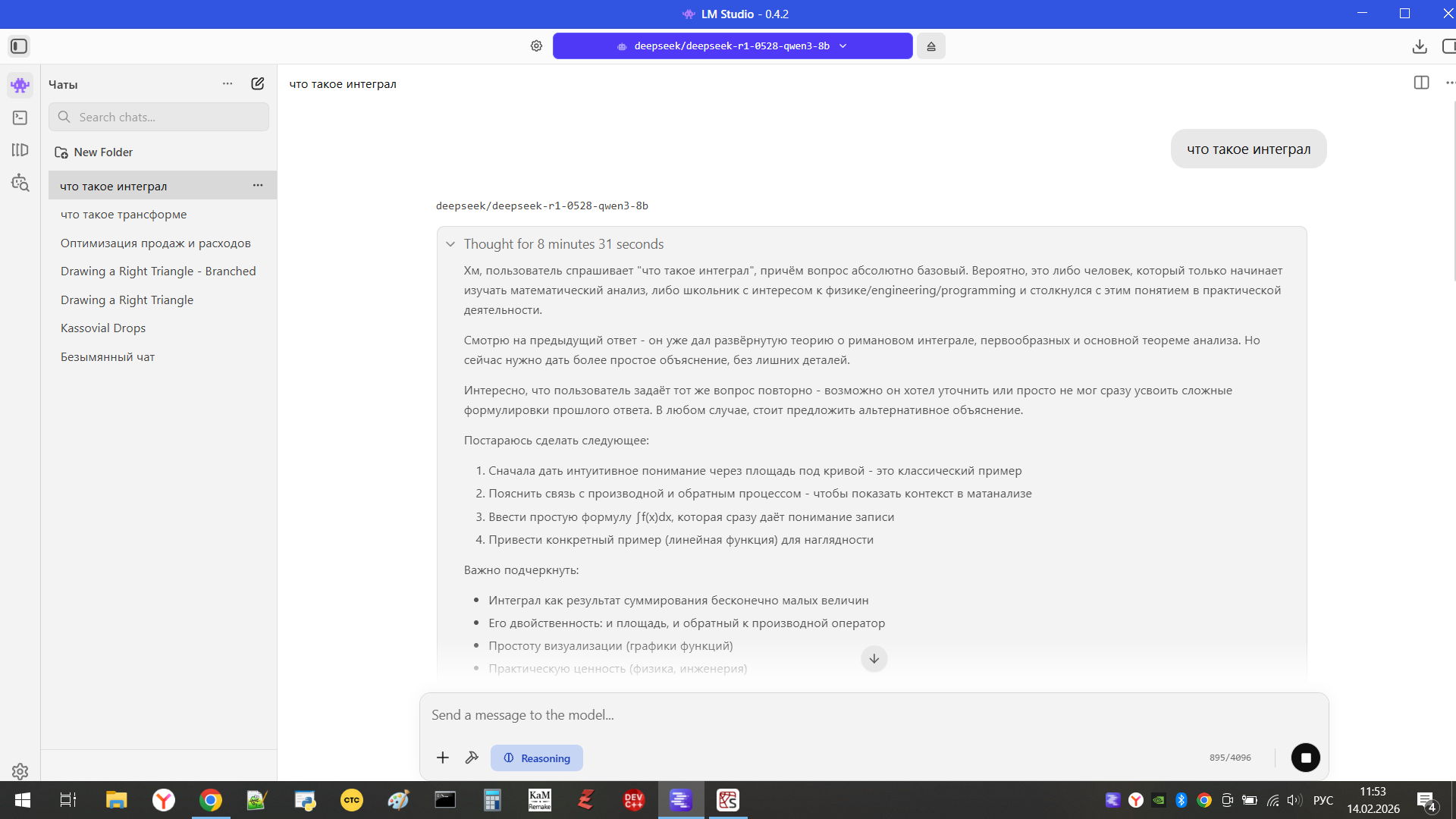Stop generation with the stop button
The image size is (1456, 819).
click(1305, 758)
